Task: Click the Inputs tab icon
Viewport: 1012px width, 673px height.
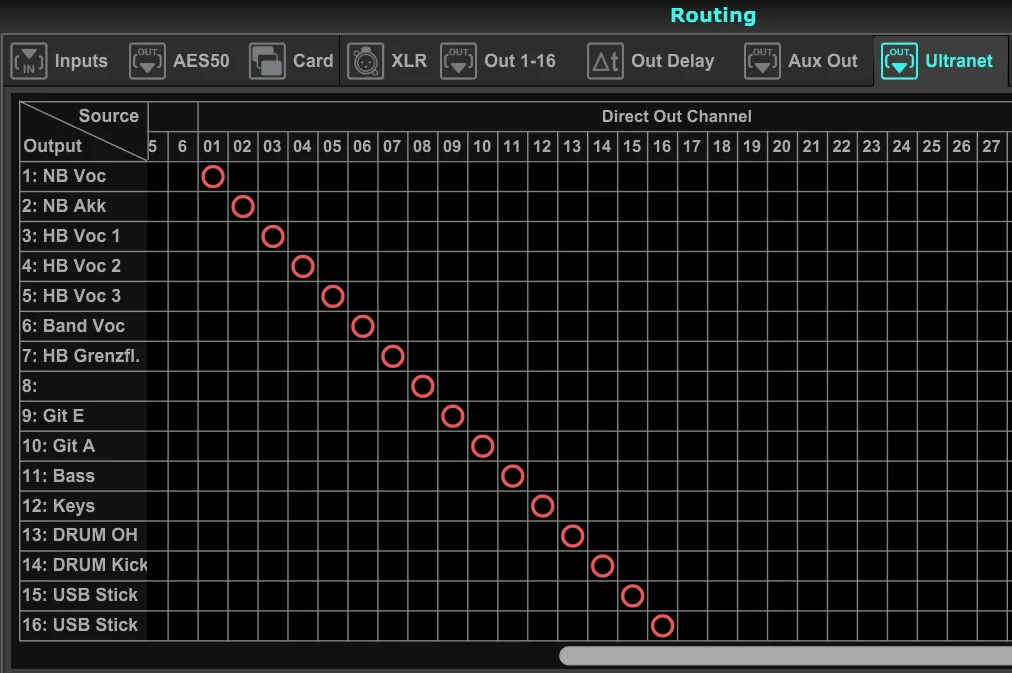Action: point(29,61)
